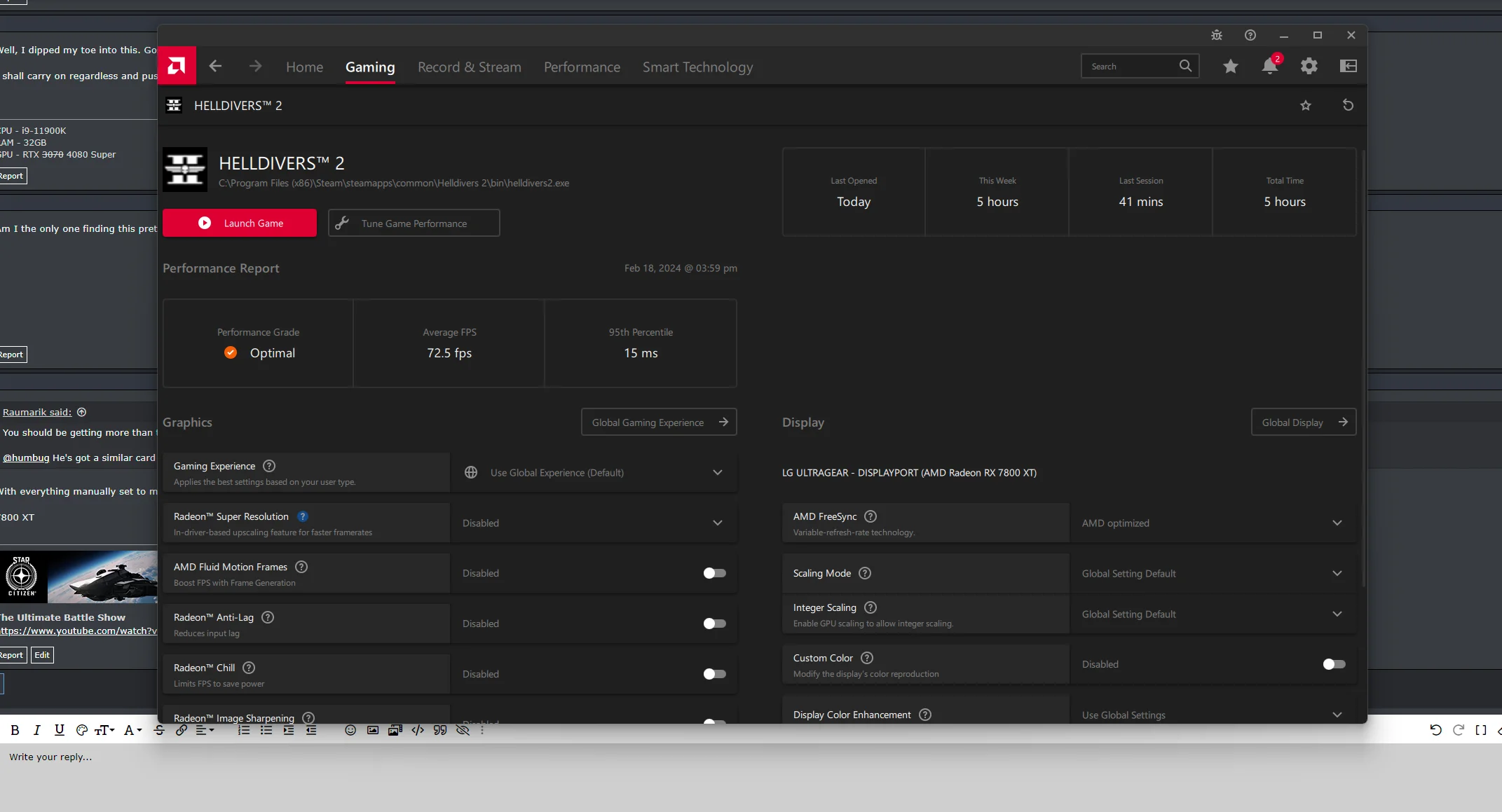The width and height of the screenshot is (1502, 812).
Task: Show help for Radeon Super Resolution
Action: [x=303, y=516]
